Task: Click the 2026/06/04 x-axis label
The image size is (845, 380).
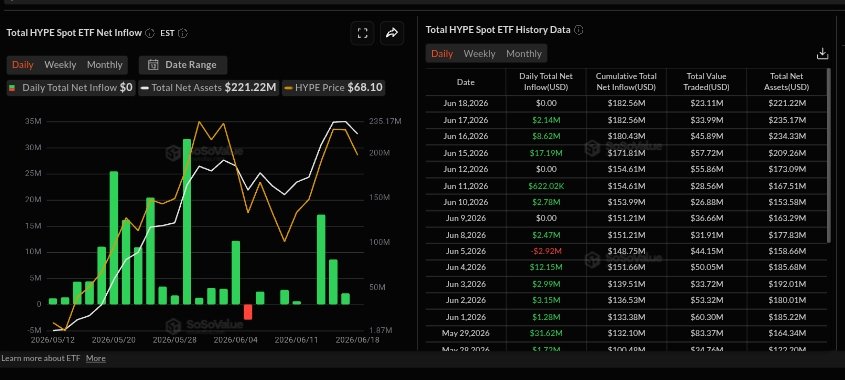Action: 235,340
